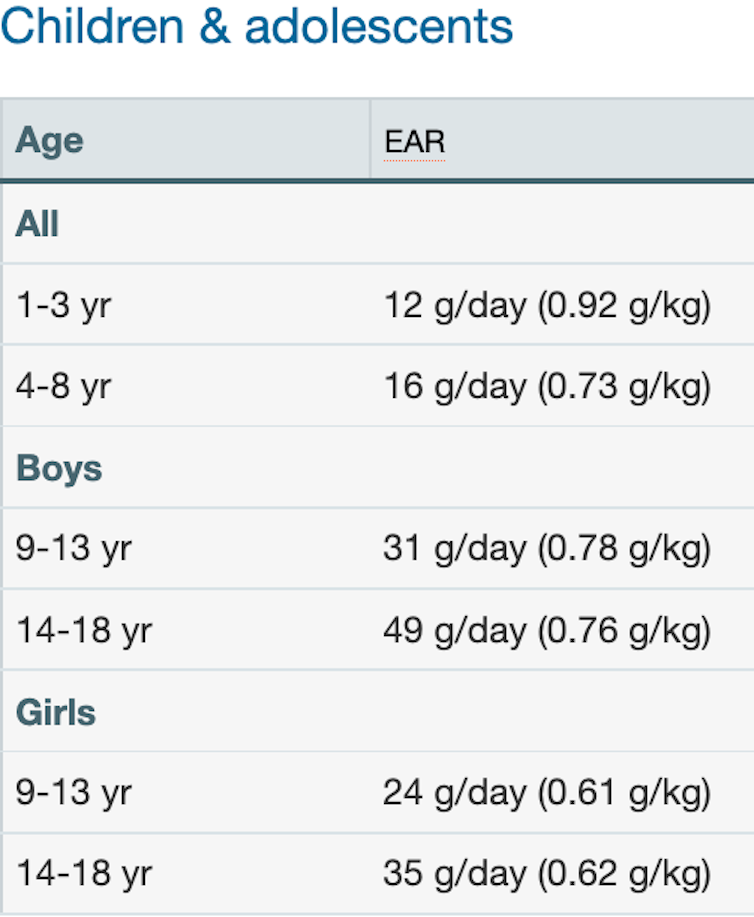This screenshot has width=754, height=917.
Task: Click the 1-3 yr age cell
Action: click(63, 305)
